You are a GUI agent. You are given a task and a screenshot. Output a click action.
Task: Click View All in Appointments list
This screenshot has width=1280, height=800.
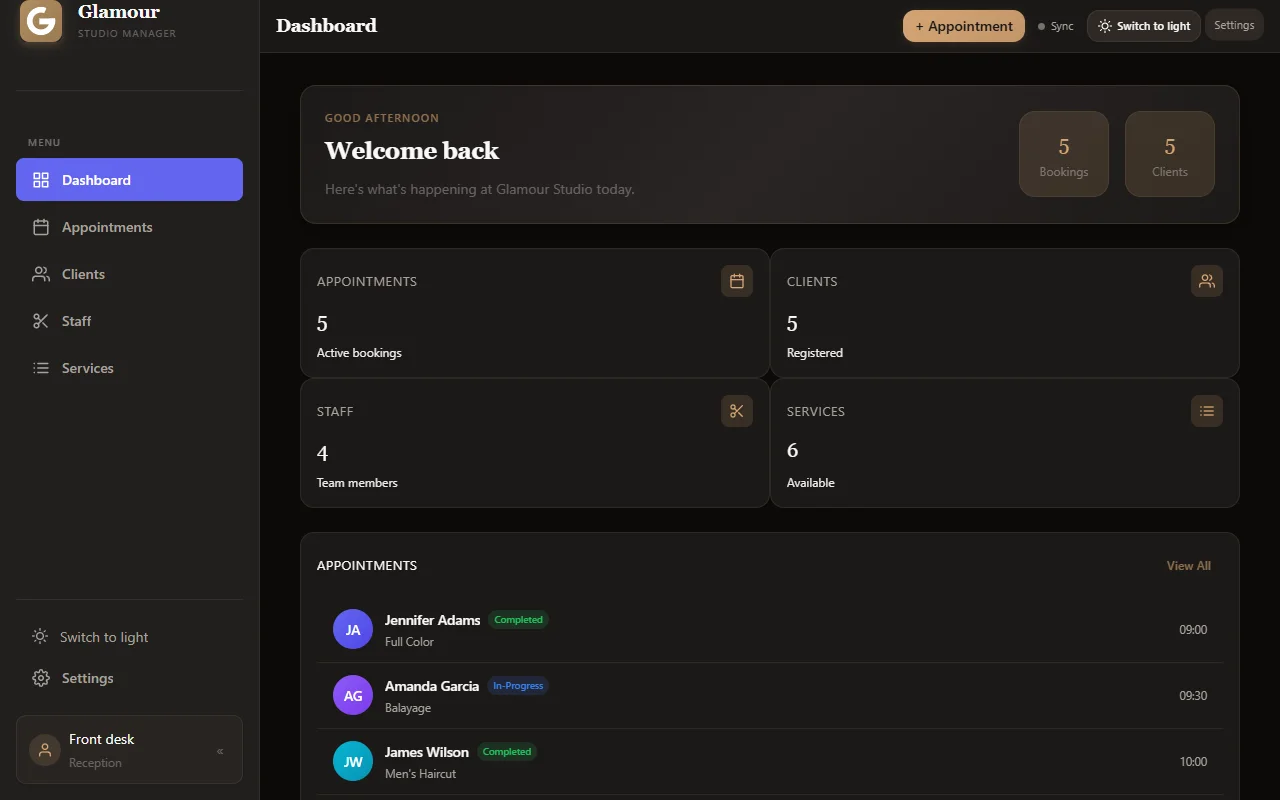[1189, 566]
